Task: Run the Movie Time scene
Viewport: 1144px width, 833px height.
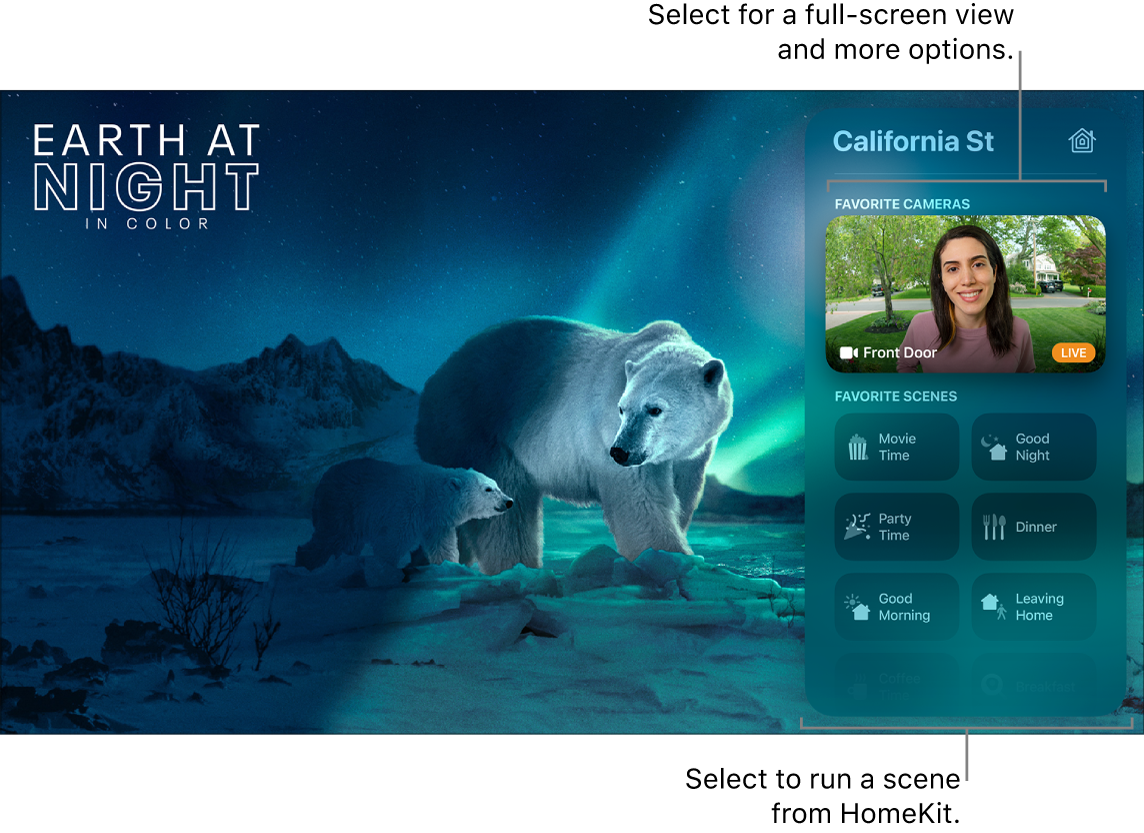Action: point(897,446)
